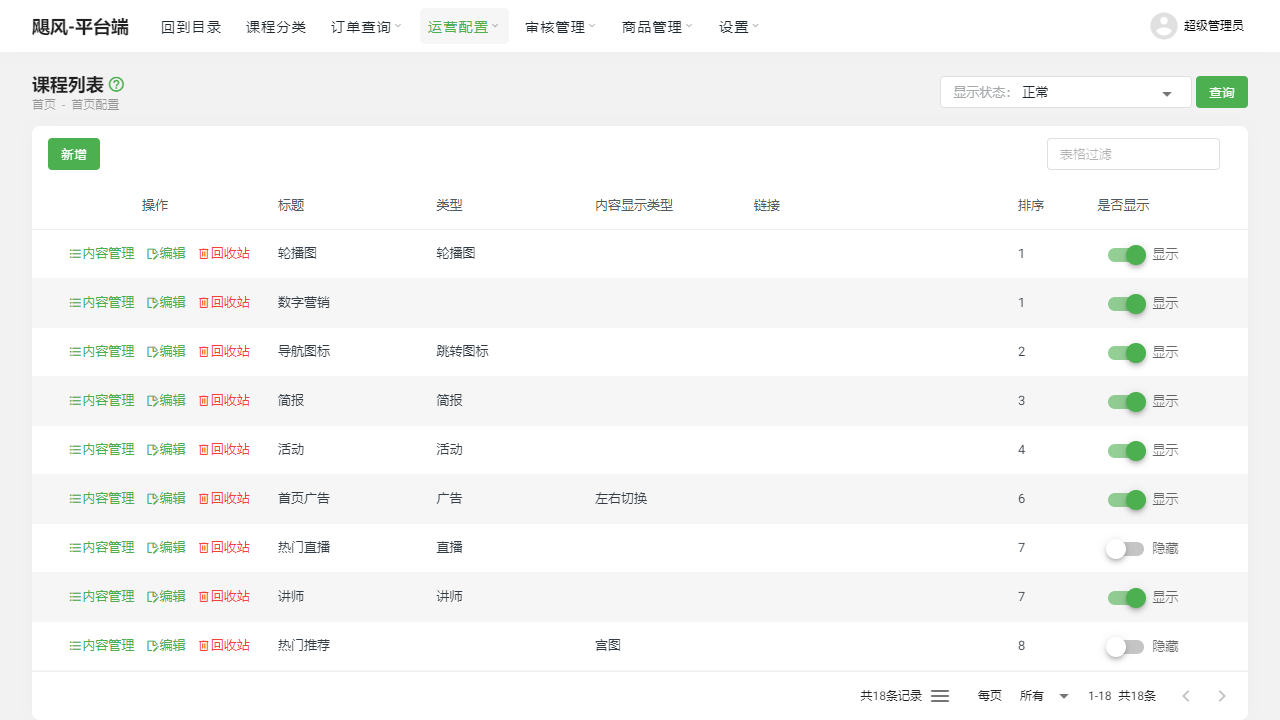Toggle display switch for 热门直播 row

(x=1125, y=549)
